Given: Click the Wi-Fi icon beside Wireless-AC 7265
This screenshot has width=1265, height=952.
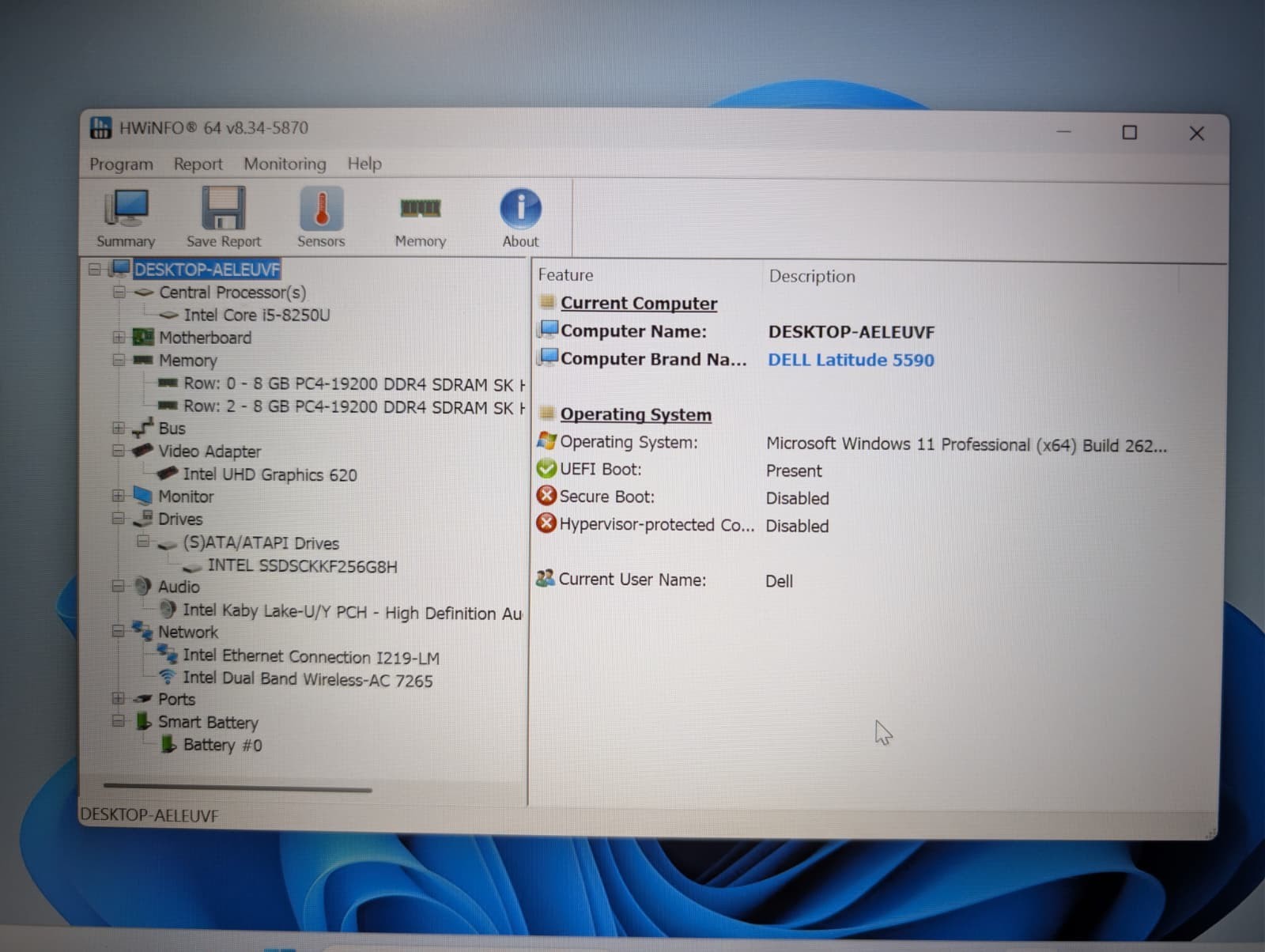Looking at the screenshot, I should 167,678.
